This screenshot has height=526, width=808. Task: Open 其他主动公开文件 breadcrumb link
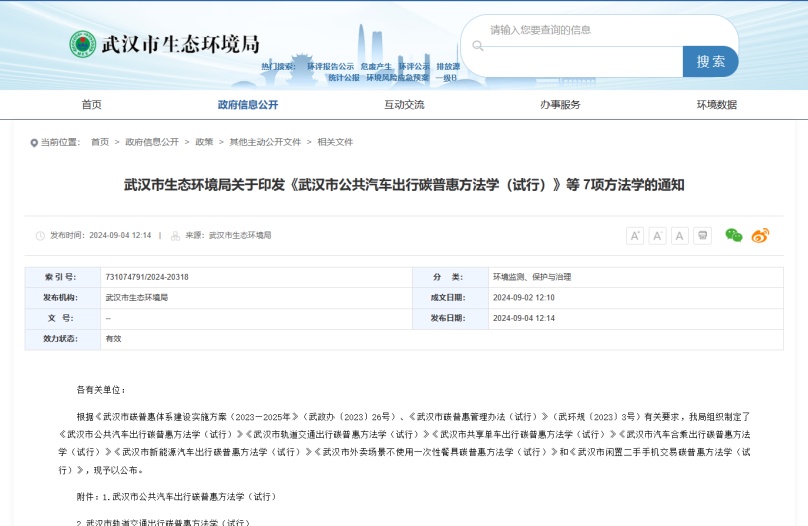[x=265, y=142]
